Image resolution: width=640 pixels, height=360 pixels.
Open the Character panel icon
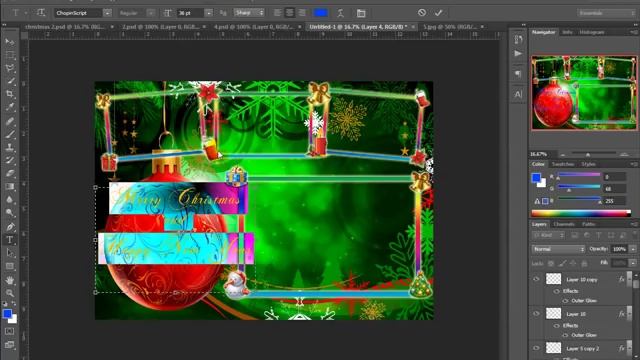(518, 94)
